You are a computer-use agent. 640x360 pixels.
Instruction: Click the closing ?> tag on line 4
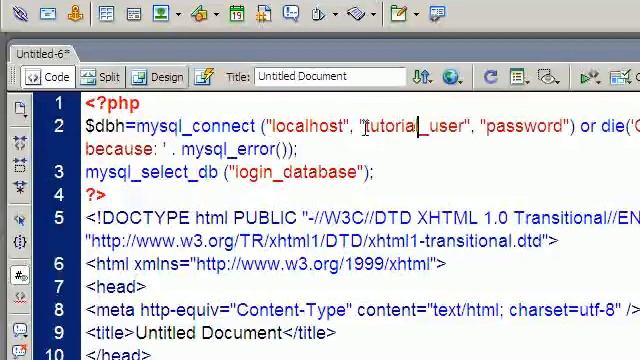coord(96,195)
